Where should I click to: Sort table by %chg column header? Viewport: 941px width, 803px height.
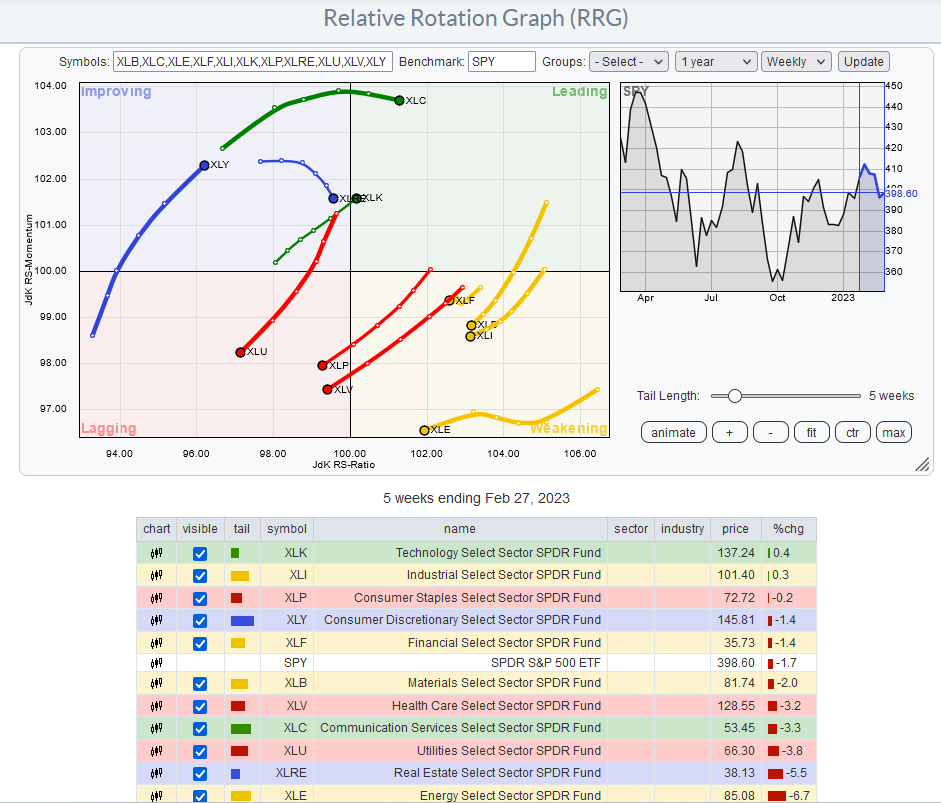coord(788,529)
